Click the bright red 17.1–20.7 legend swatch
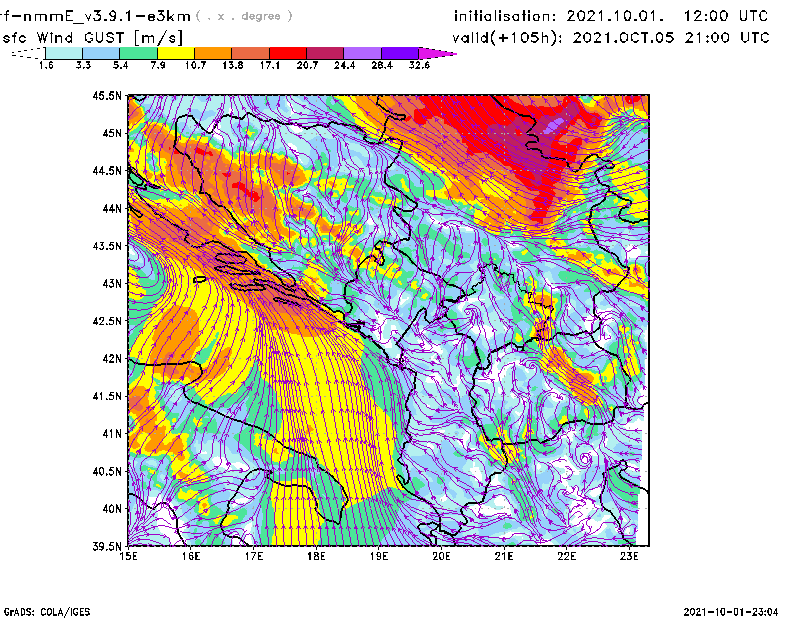This screenshot has height=618, width=800. (x=288, y=53)
